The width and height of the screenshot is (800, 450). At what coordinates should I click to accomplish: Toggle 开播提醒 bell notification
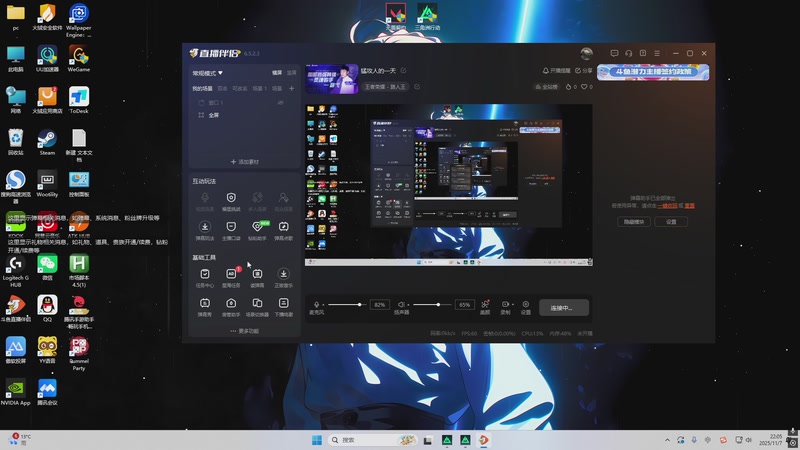point(556,70)
